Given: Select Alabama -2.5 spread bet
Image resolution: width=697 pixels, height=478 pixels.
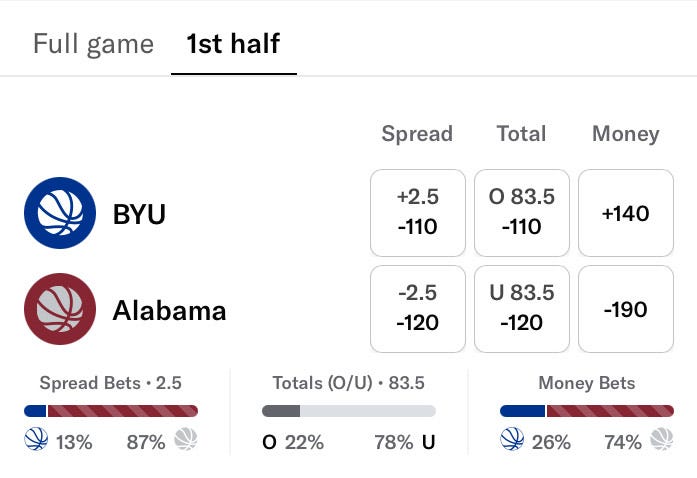Looking at the screenshot, I should (x=418, y=309).
